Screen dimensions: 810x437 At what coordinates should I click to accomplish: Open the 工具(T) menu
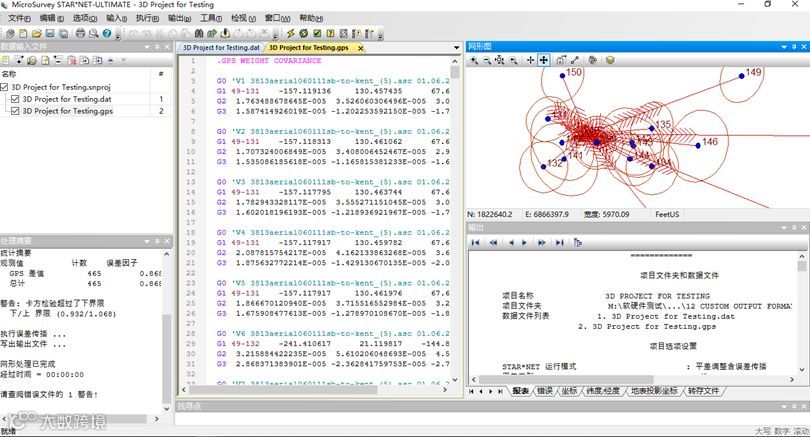(211, 18)
